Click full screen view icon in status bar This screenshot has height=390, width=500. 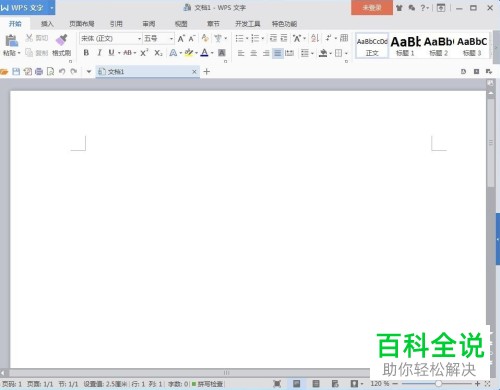click(x=277, y=384)
